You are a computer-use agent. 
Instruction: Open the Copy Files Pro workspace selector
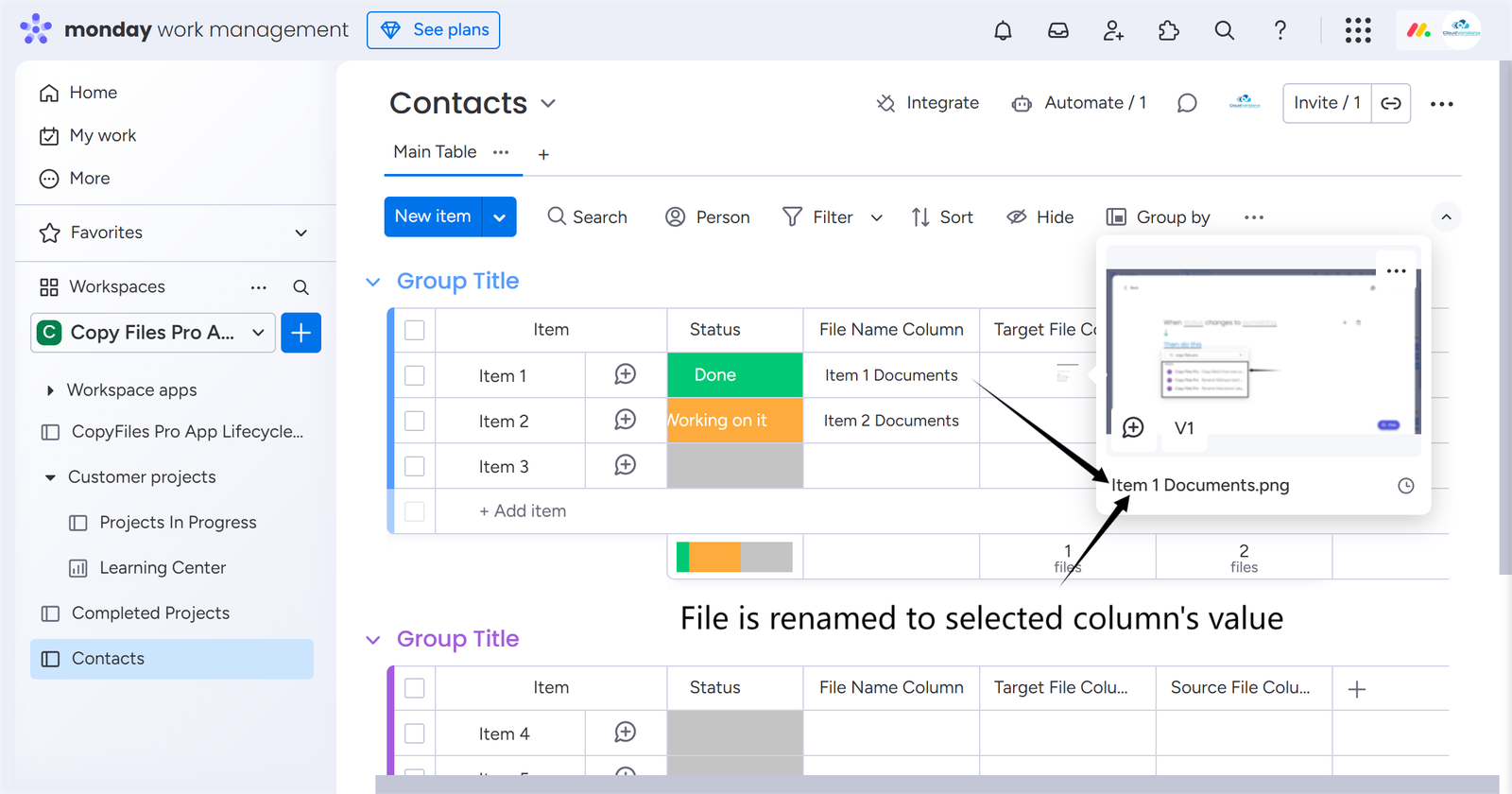[153, 333]
